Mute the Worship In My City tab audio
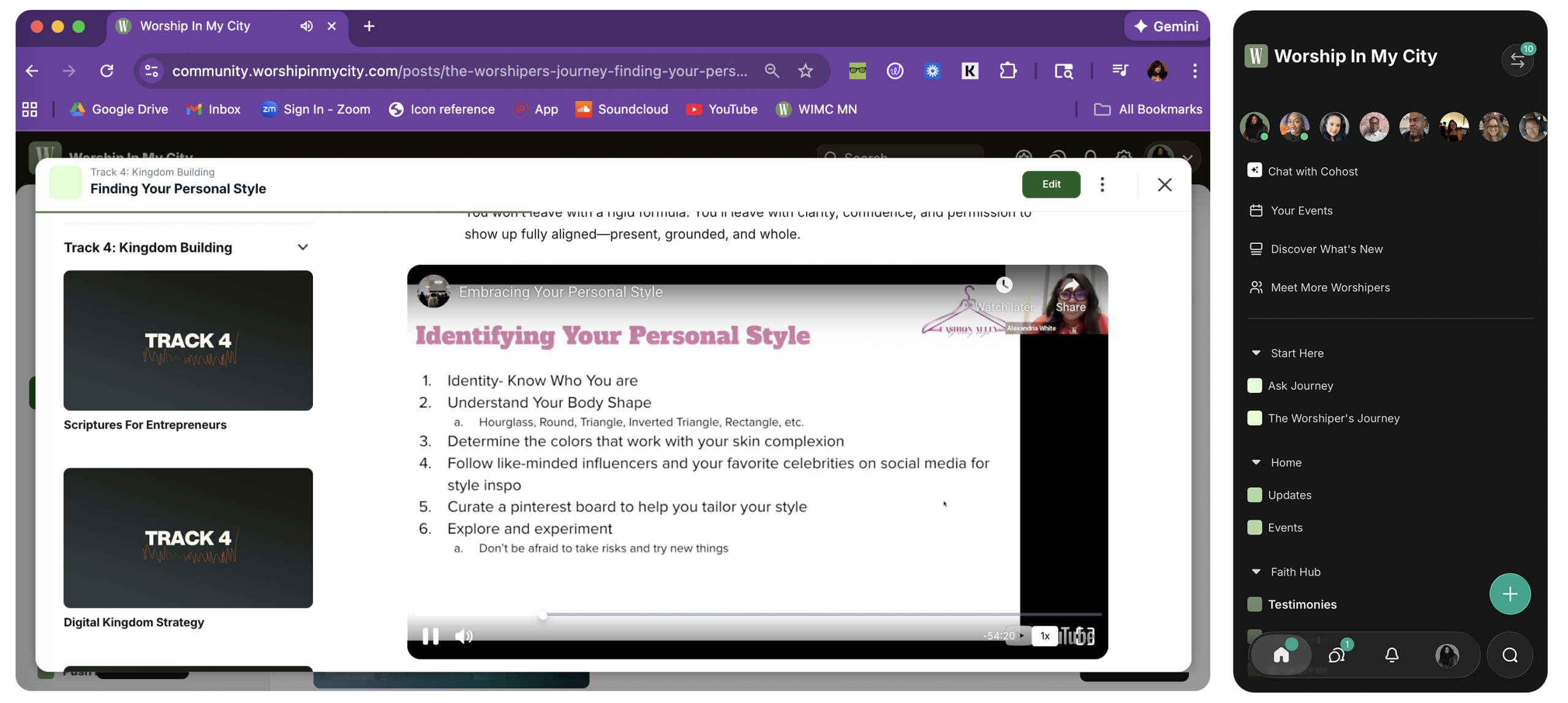Image resolution: width=1568 pixels, height=703 pixels. click(x=306, y=26)
